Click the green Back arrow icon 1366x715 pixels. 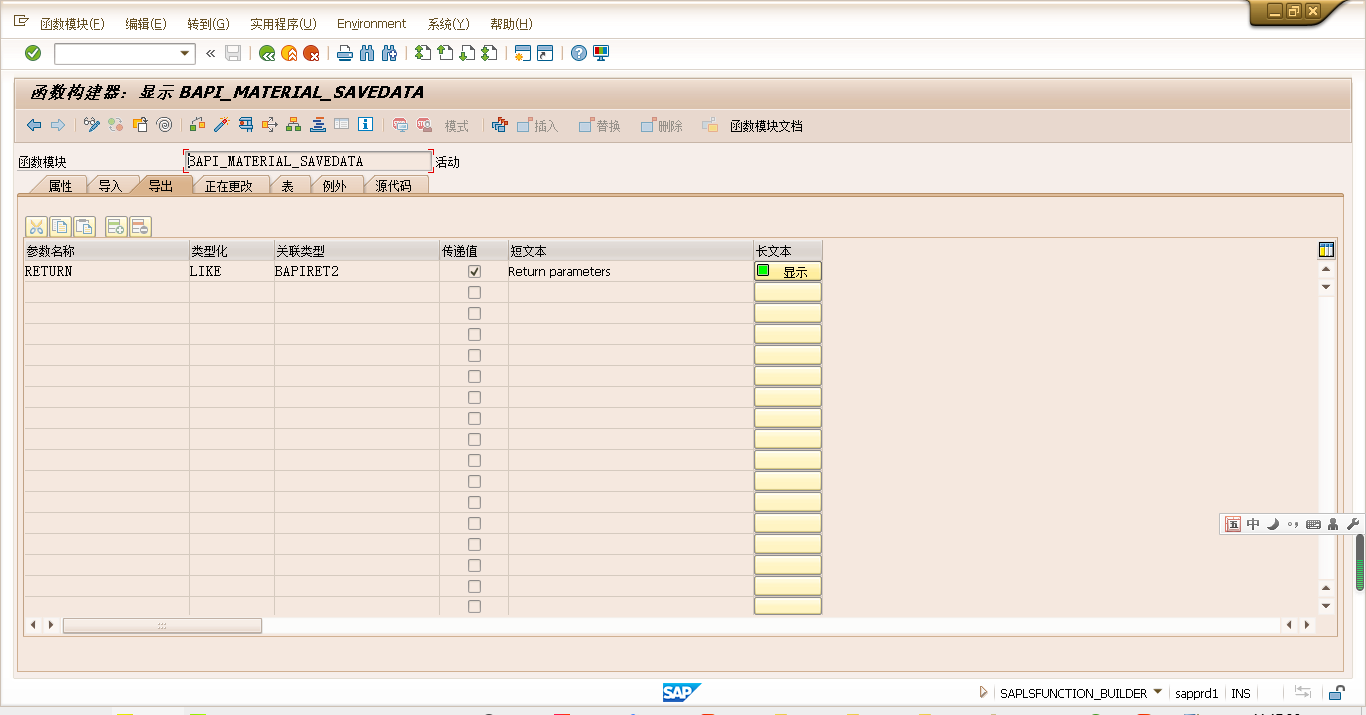pyautogui.click(x=268, y=53)
